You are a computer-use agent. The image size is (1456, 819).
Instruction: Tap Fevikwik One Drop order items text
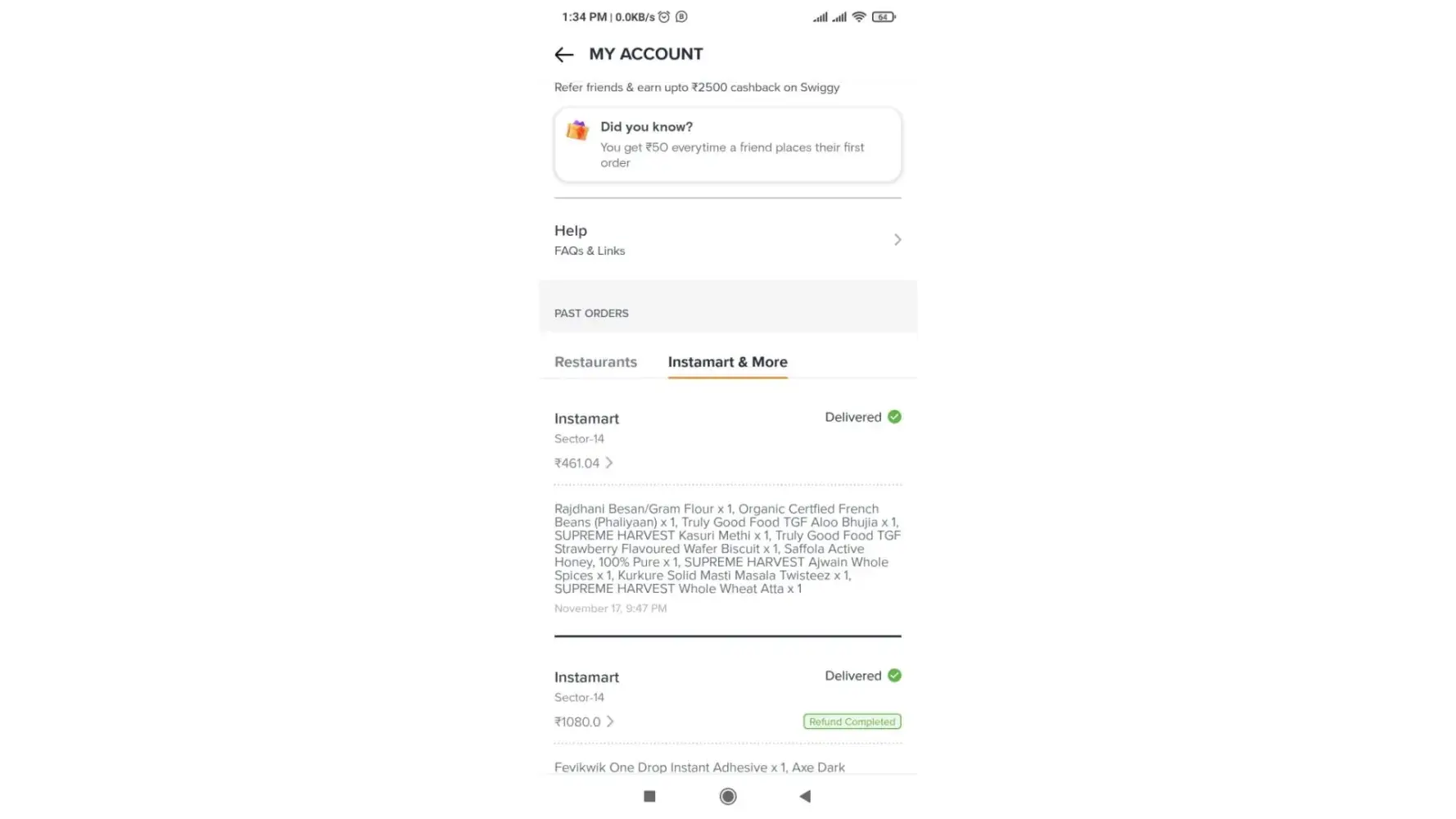click(699, 767)
